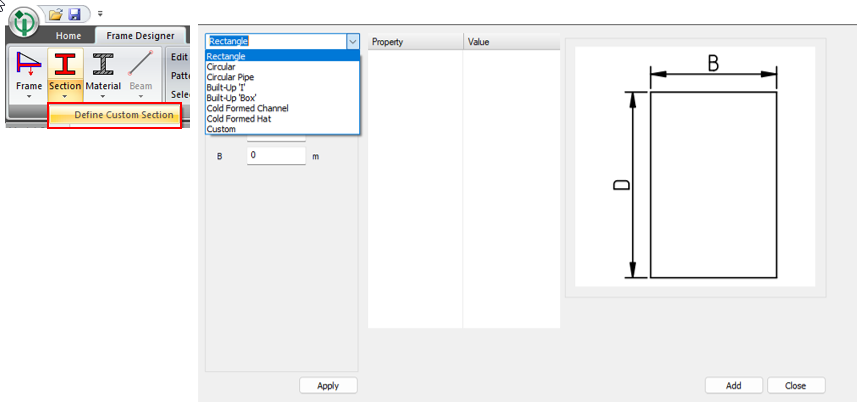This screenshot has width=865, height=412.
Task: Pick Built-Up 'I' section type
Action: point(228,88)
